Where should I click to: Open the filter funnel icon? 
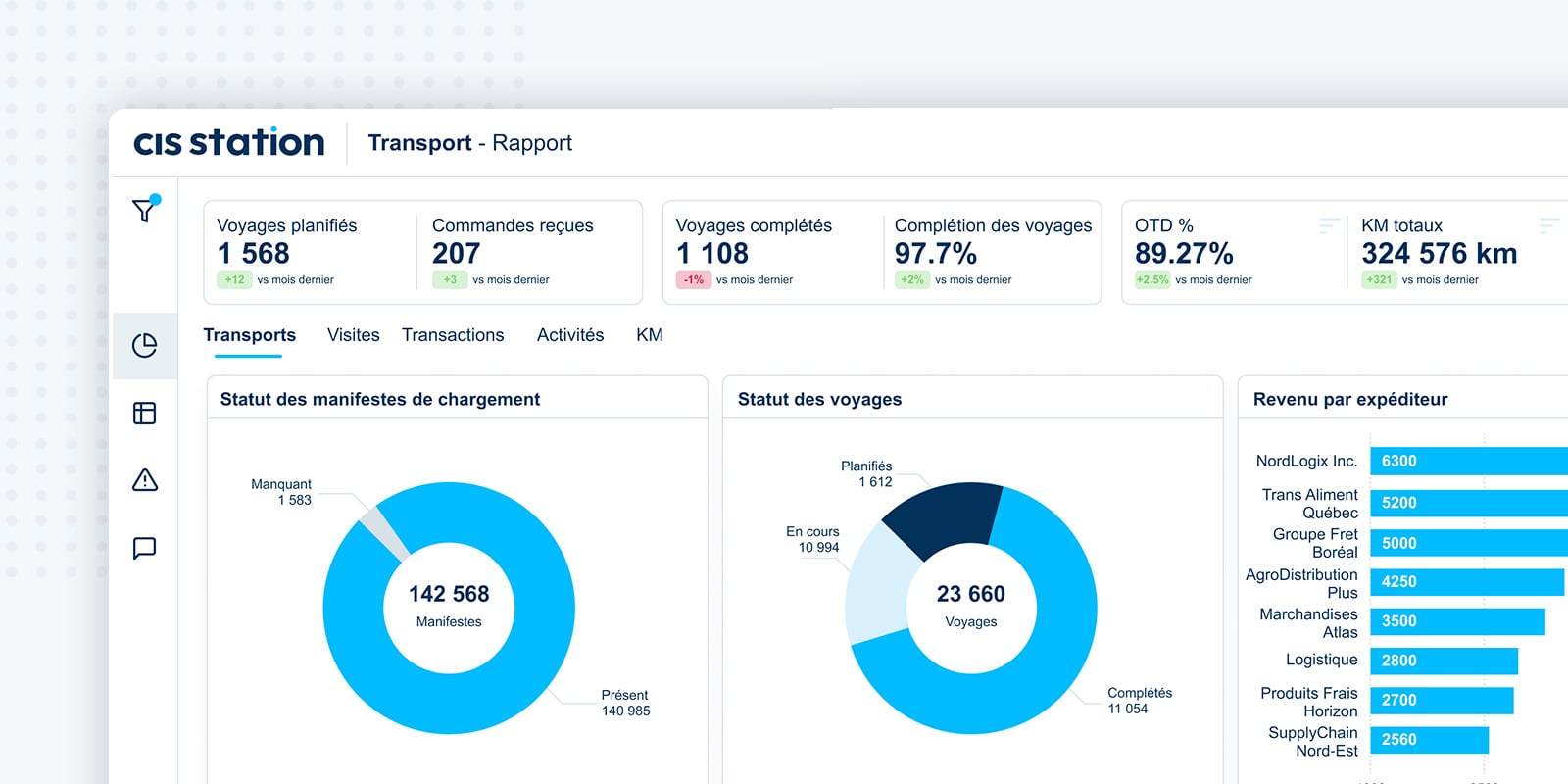click(x=145, y=209)
